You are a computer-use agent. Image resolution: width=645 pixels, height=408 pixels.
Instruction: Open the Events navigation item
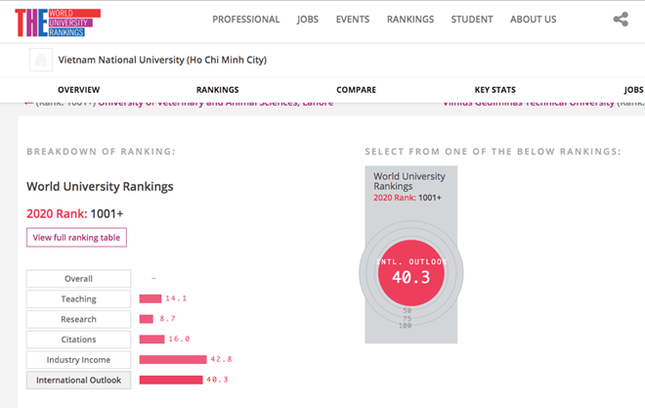[353, 19]
